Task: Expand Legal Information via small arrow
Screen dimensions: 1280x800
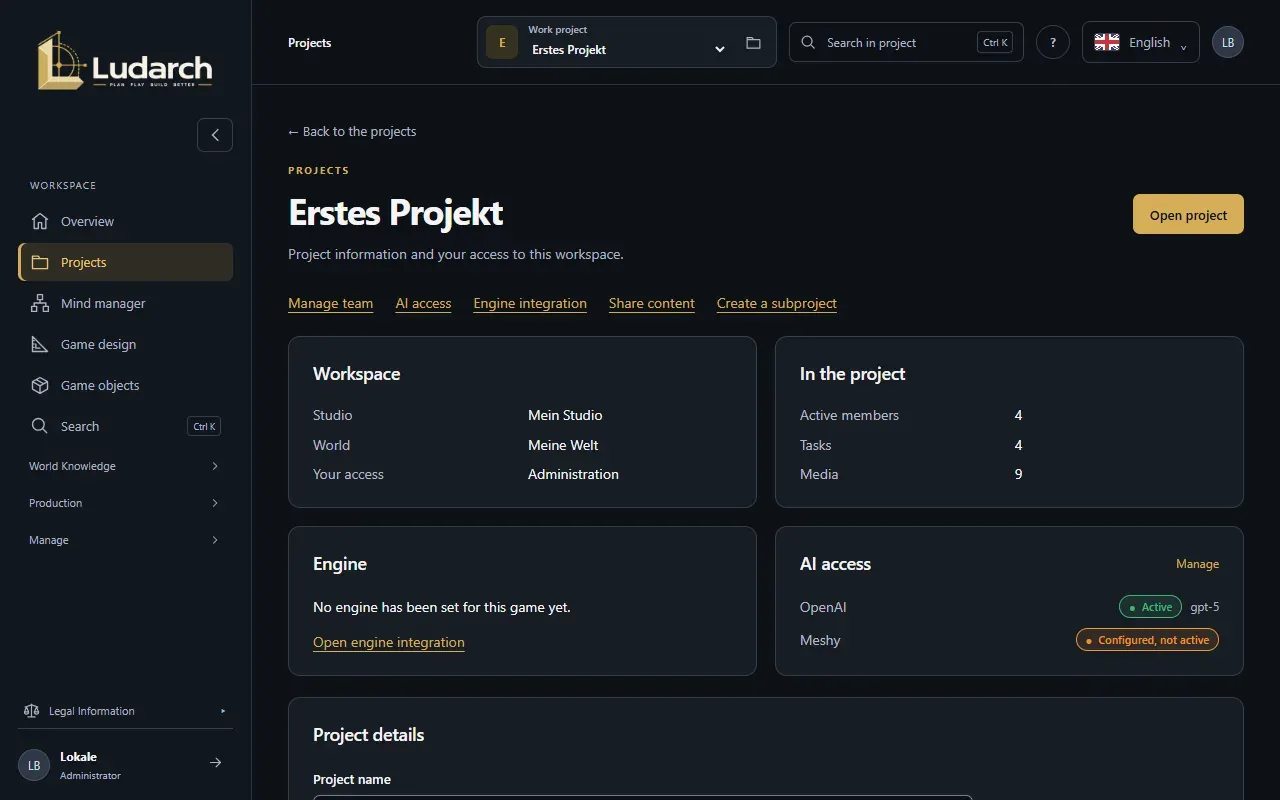Action: 223,711
